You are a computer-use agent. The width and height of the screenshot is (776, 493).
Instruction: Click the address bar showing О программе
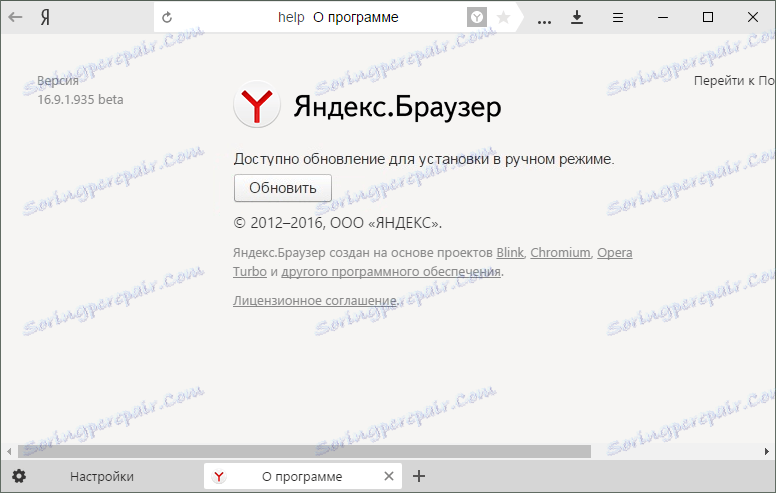click(x=338, y=17)
